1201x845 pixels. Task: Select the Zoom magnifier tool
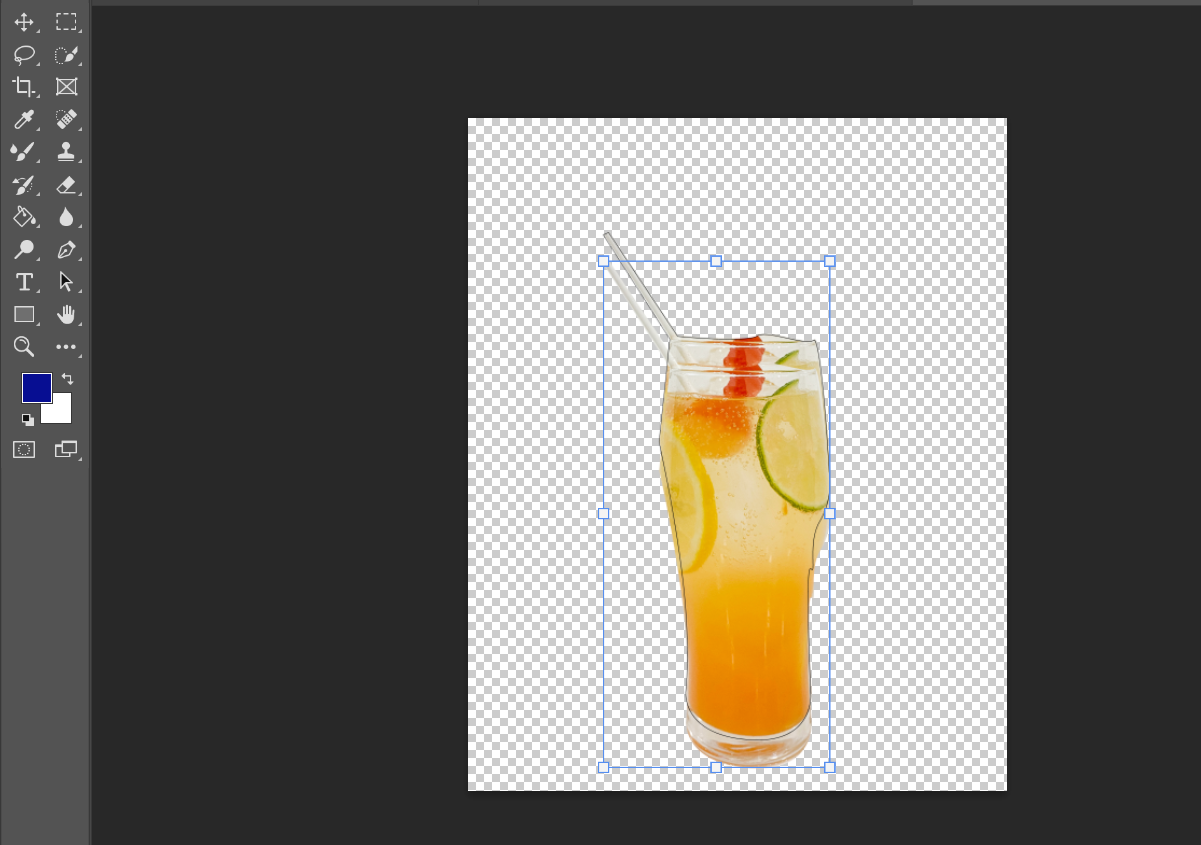24,347
